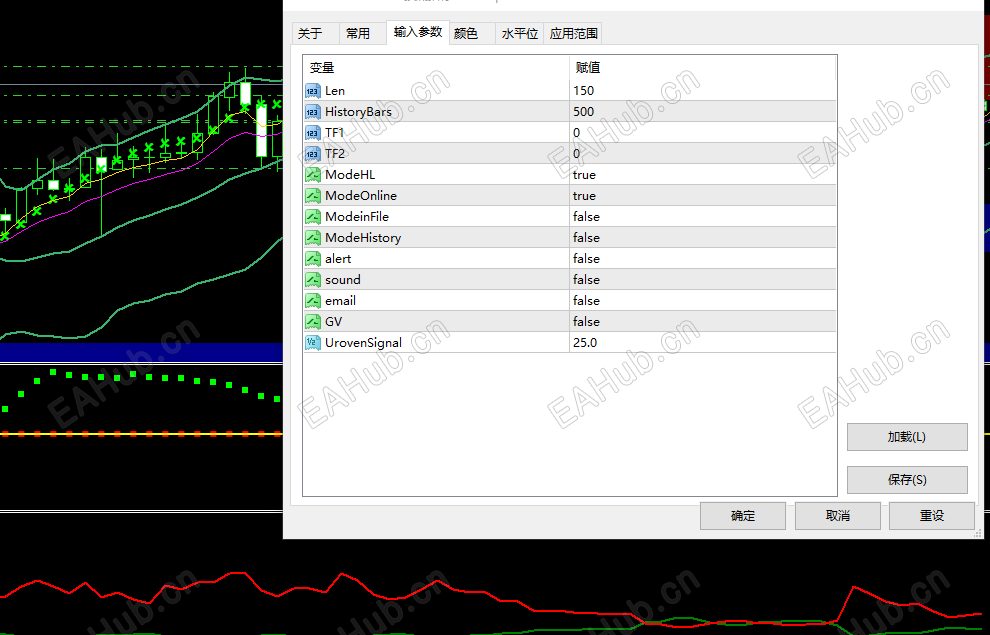Select the ModeHL variable name
This screenshot has width=990, height=635.
pyautogui.click(x=350, y=175)
